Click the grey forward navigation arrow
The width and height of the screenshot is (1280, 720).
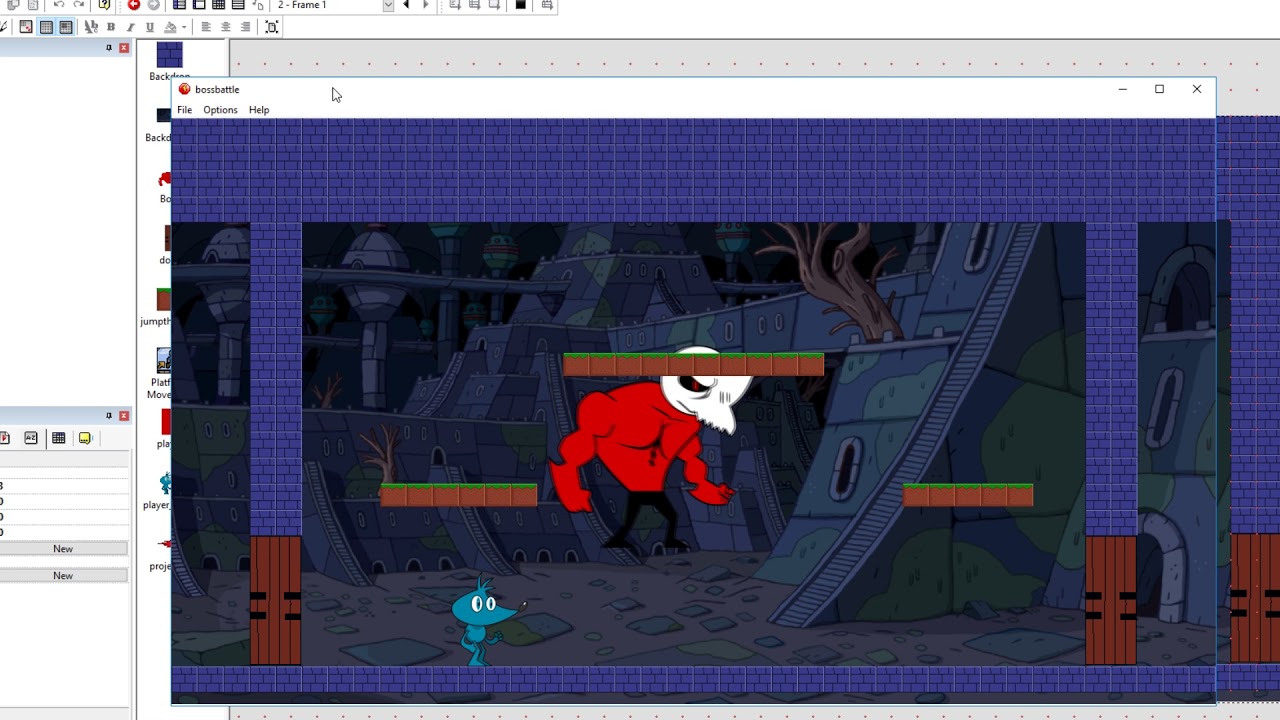(x=153, y=5)
